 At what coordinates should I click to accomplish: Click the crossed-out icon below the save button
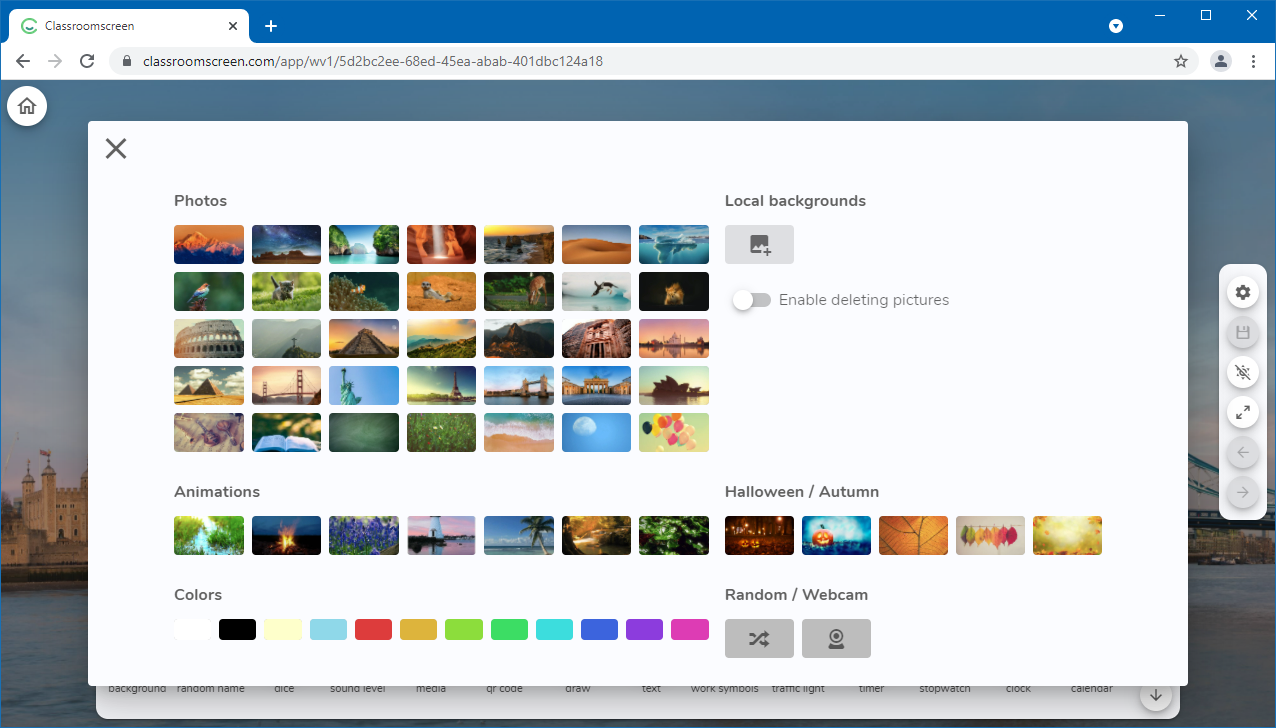(1243, 372)
